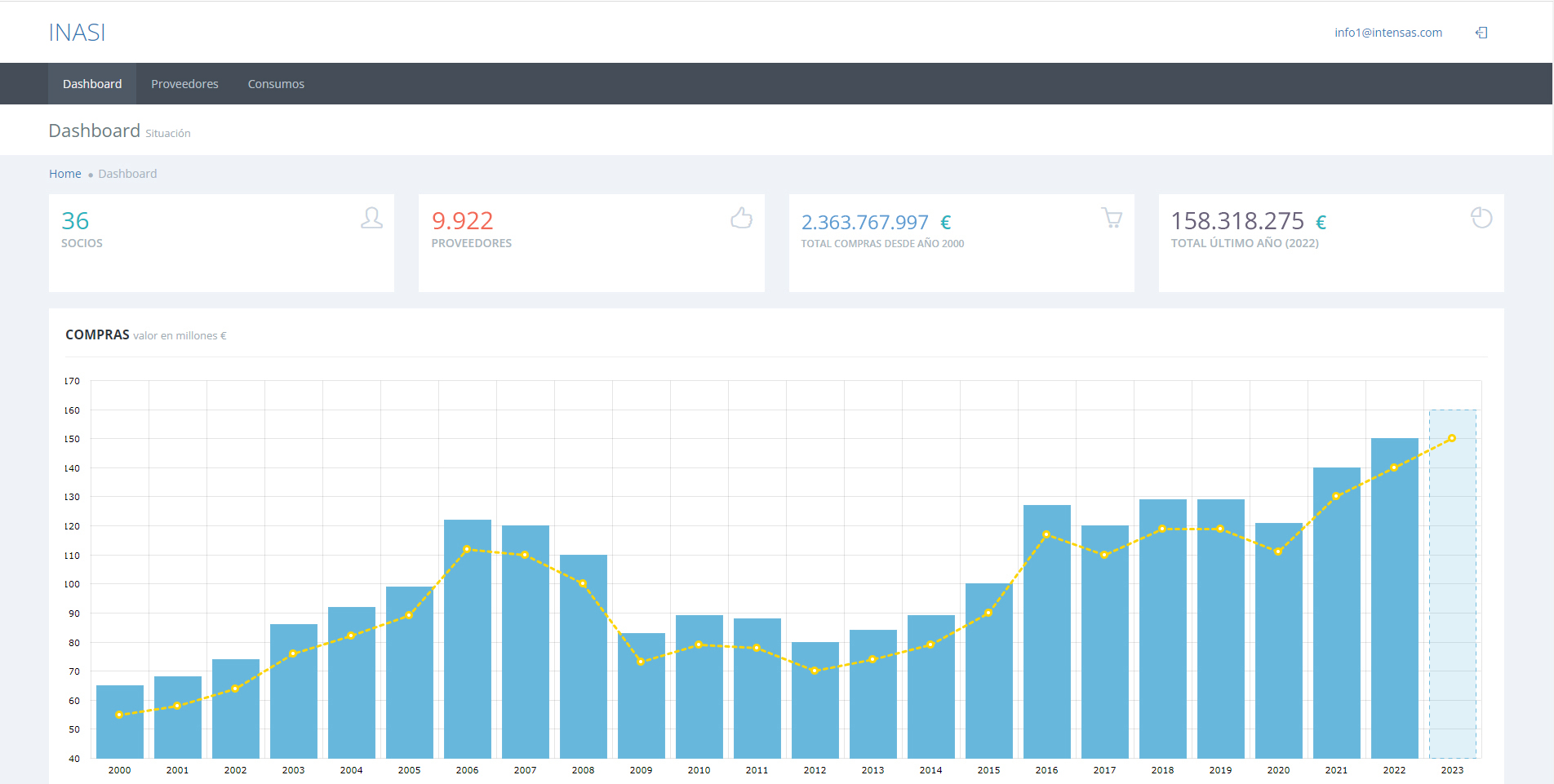The width and height of the screenshot is (1554, 784).
Task: Click the Dashboard breadcrumb entry
Action: 127,173
